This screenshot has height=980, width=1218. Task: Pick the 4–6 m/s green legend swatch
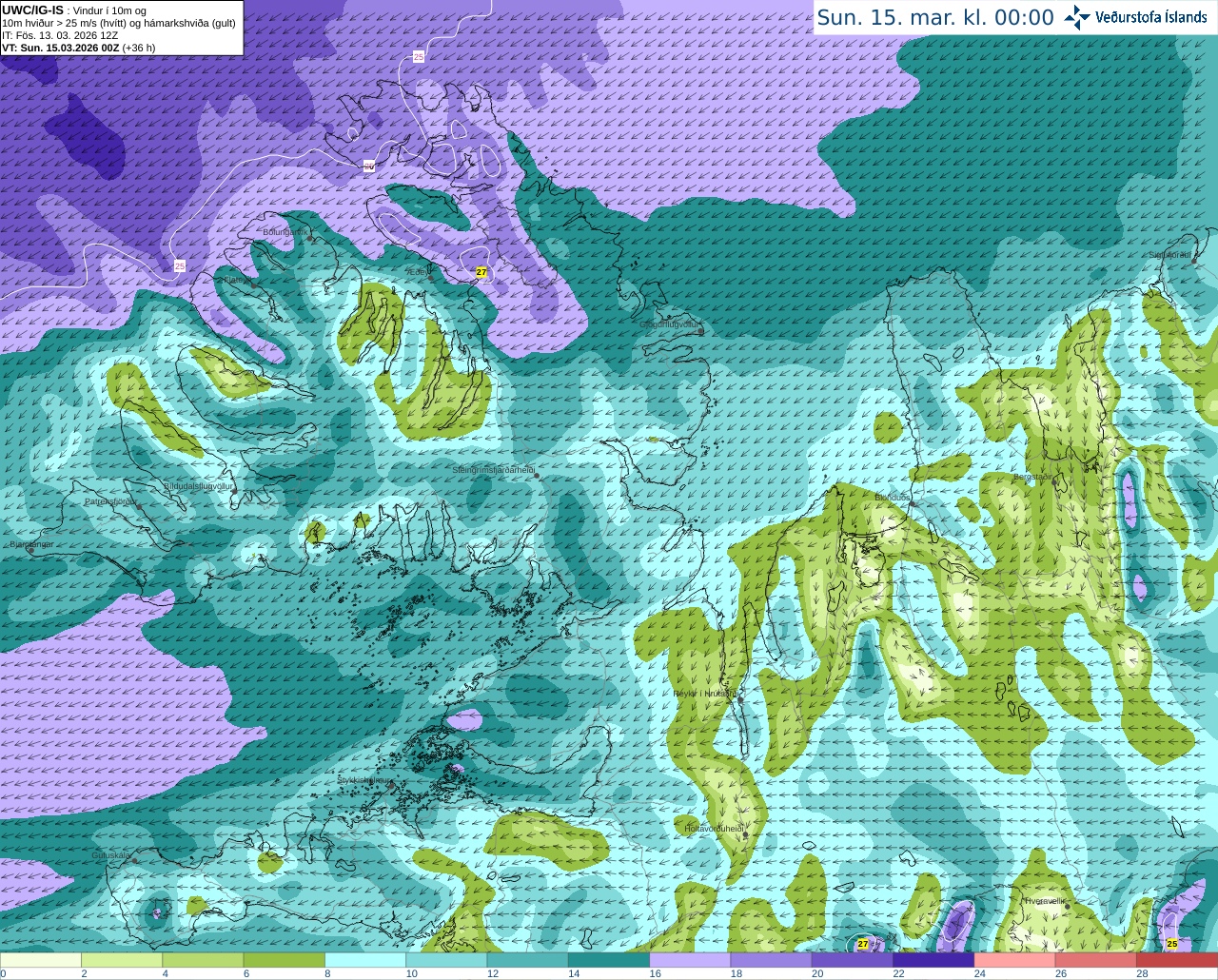pyautogui.click(x=203, y=960)
